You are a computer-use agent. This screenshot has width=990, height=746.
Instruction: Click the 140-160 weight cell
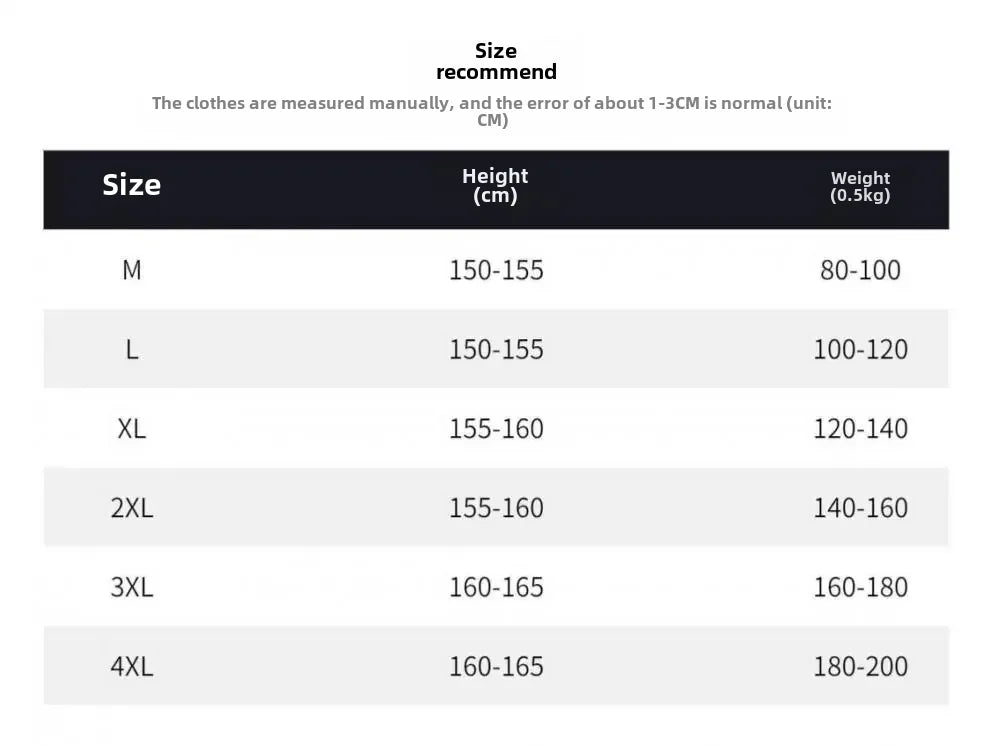(860, 507)
